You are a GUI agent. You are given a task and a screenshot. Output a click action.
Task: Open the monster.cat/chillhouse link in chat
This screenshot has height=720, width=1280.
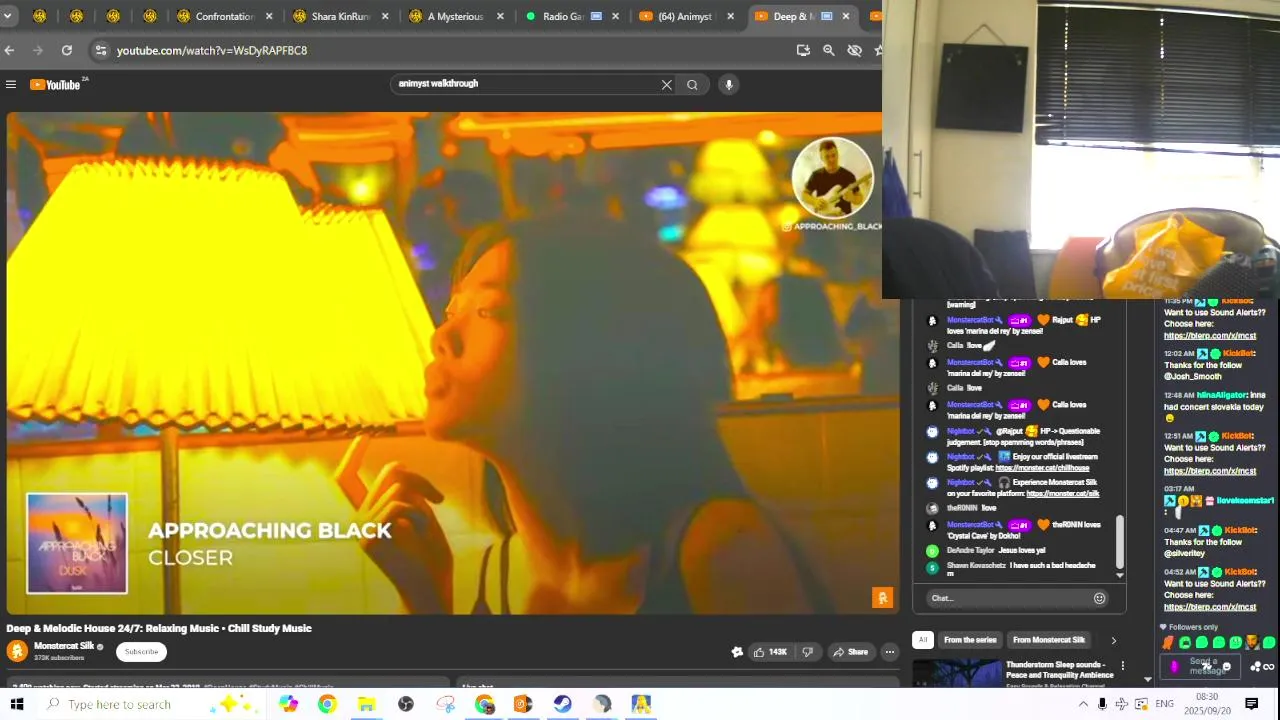1042,468
